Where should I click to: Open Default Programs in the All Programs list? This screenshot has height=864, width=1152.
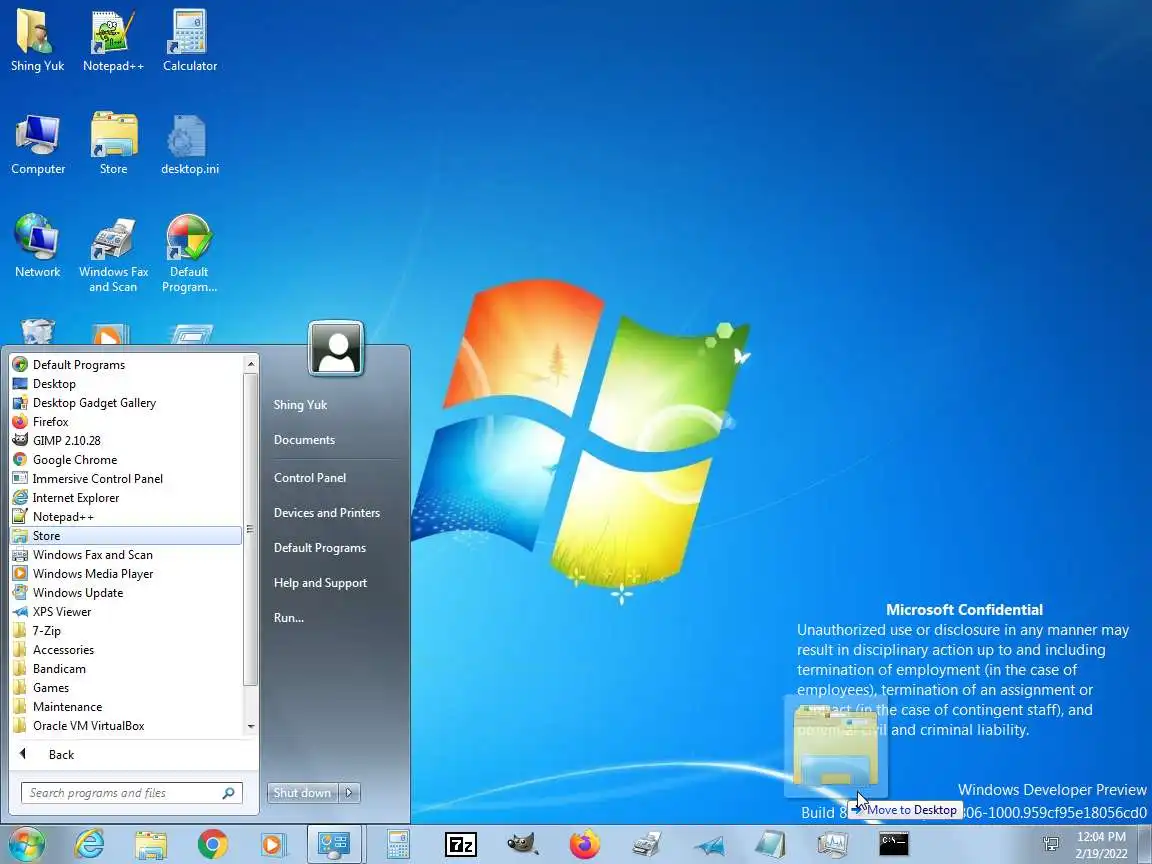click(126, 364)
